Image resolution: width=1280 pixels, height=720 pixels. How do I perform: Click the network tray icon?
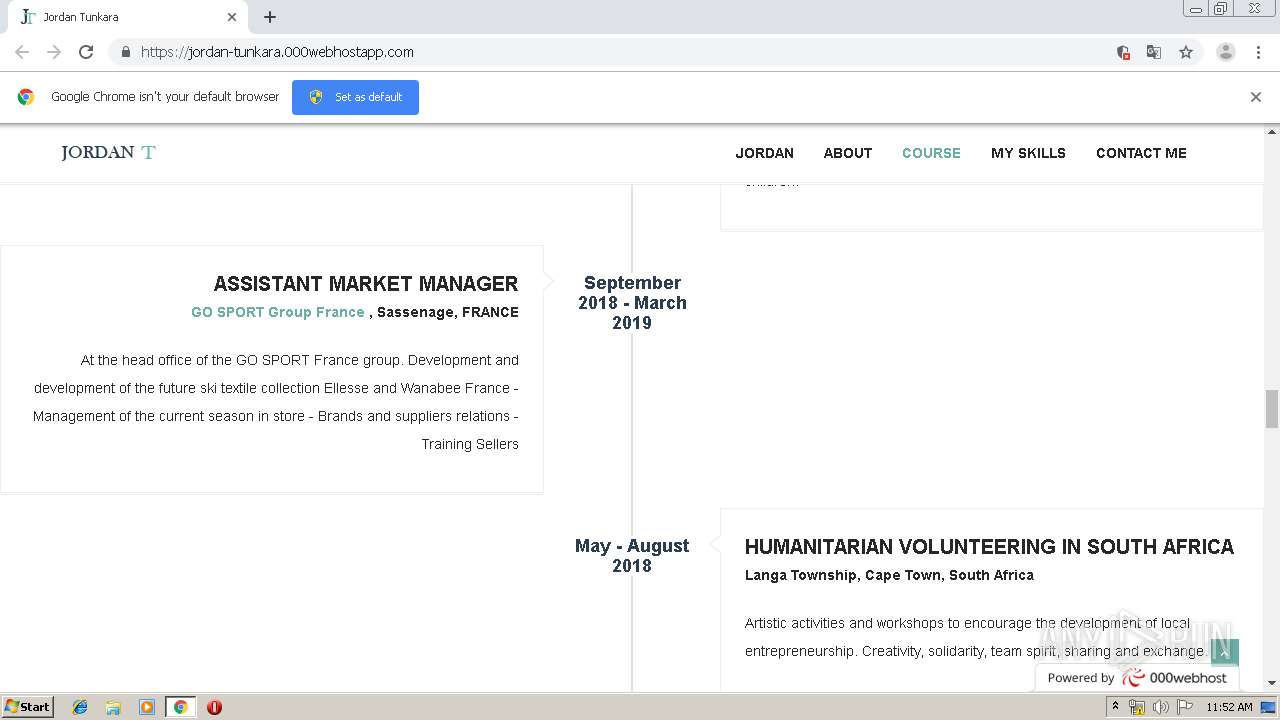coord(1137,707)
